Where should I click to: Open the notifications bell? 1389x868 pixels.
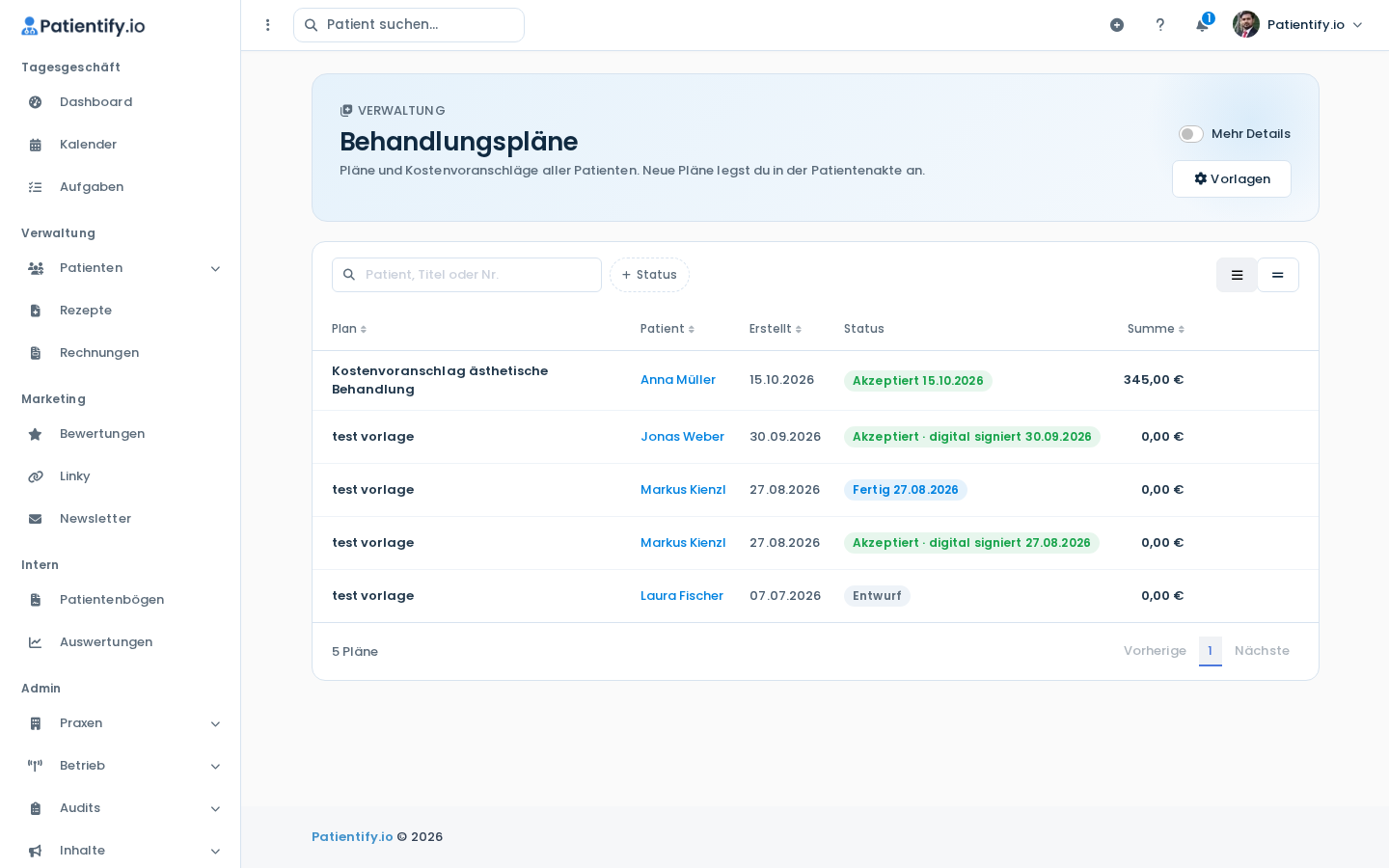[x=1202, y=25]
